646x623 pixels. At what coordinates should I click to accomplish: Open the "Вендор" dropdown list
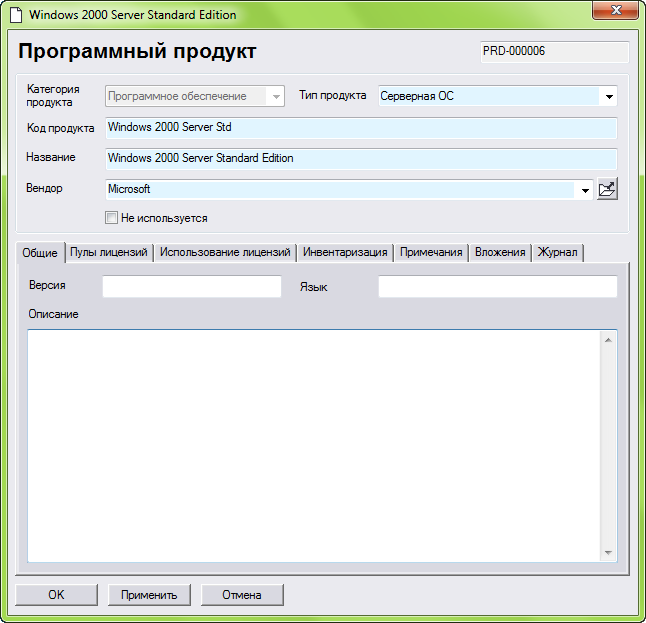pos(585,190)
